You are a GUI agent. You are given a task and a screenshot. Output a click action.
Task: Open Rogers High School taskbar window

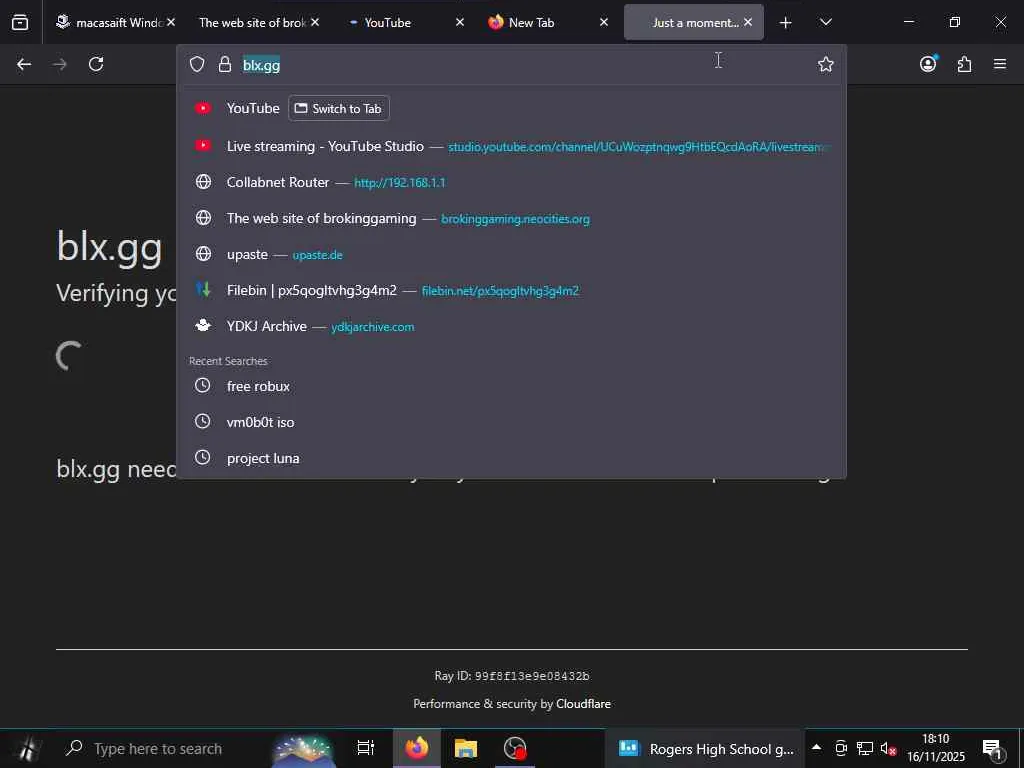(705, 748)
